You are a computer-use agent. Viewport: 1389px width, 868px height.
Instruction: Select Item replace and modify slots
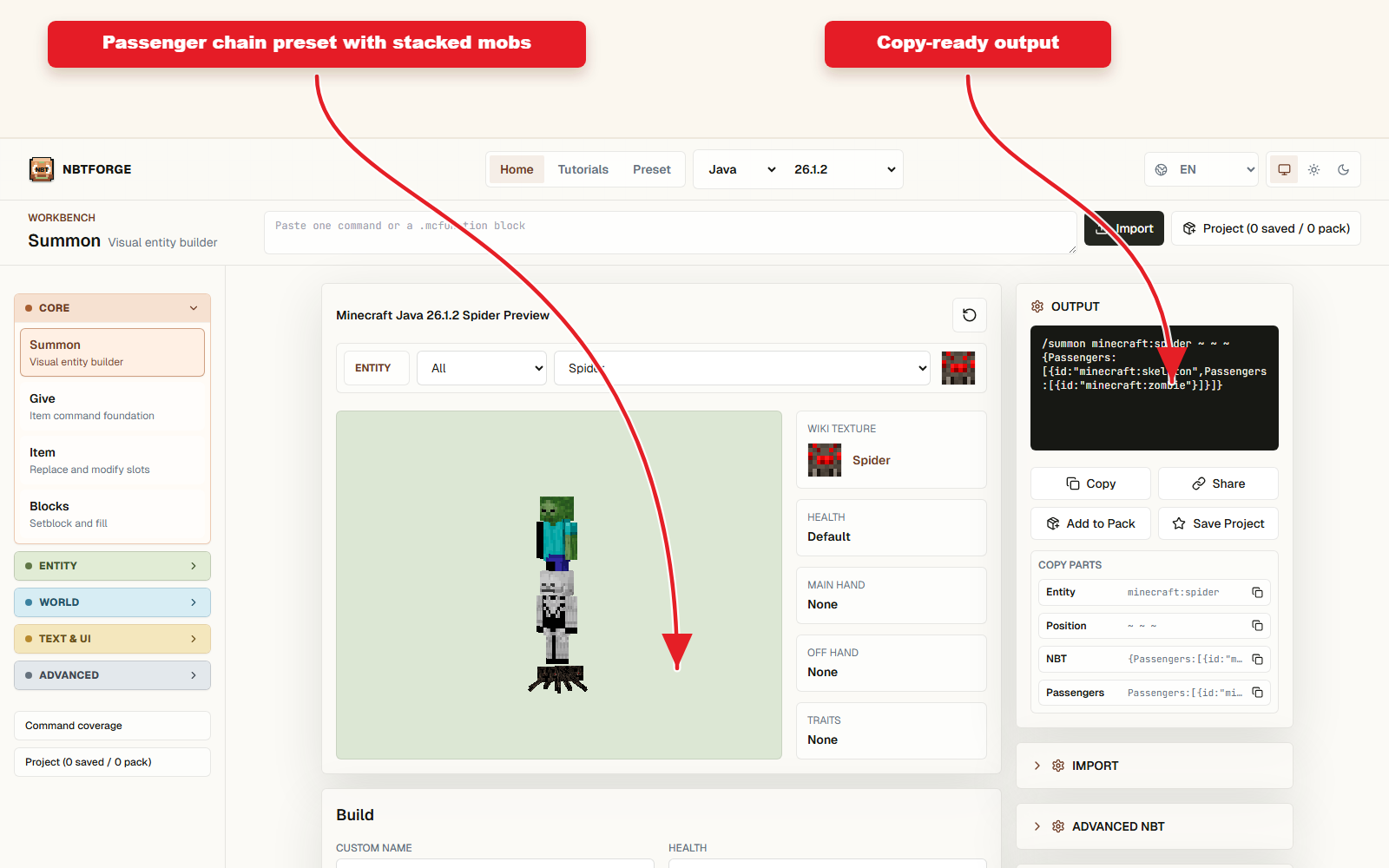(x=112, y=460)
